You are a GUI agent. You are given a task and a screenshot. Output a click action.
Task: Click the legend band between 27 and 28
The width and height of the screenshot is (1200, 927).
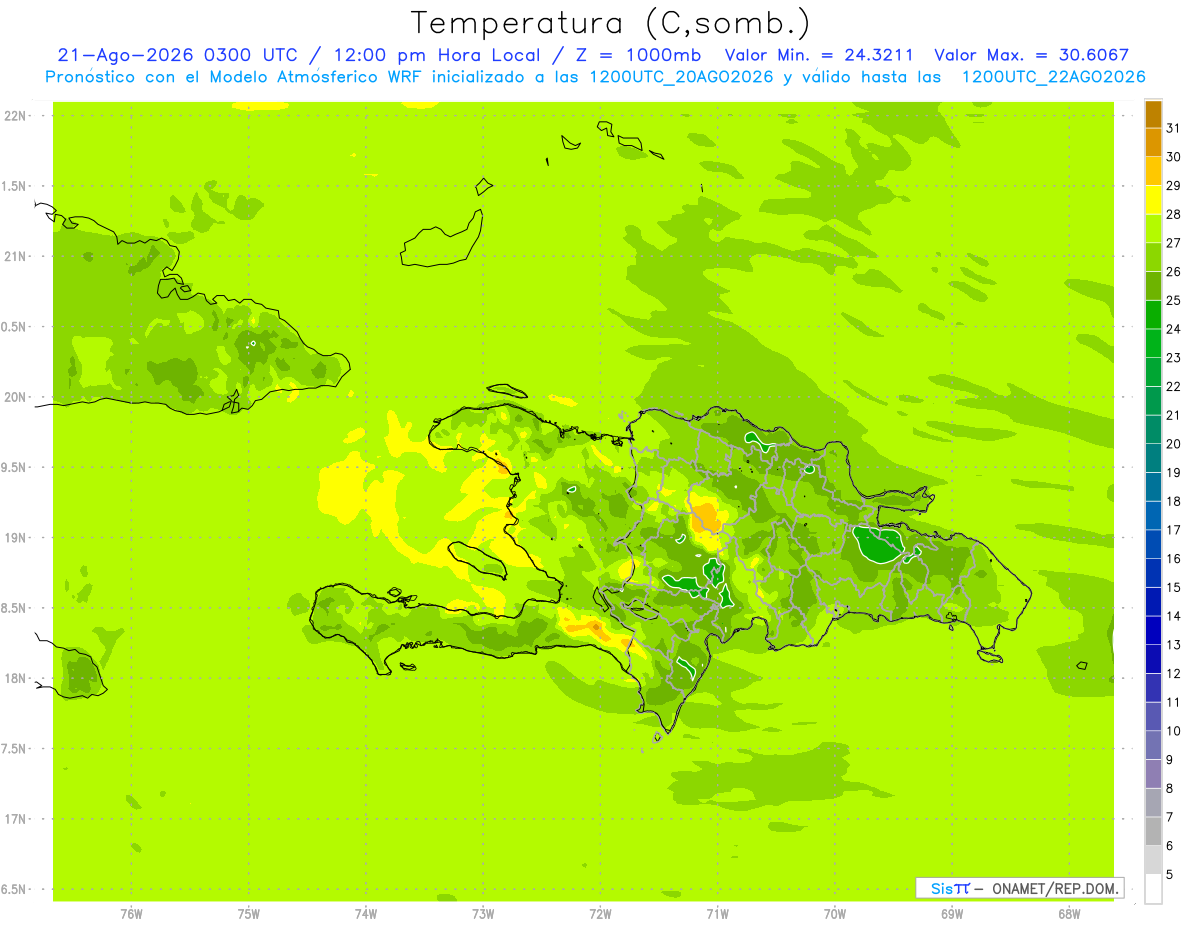(x=1153, y=228)
